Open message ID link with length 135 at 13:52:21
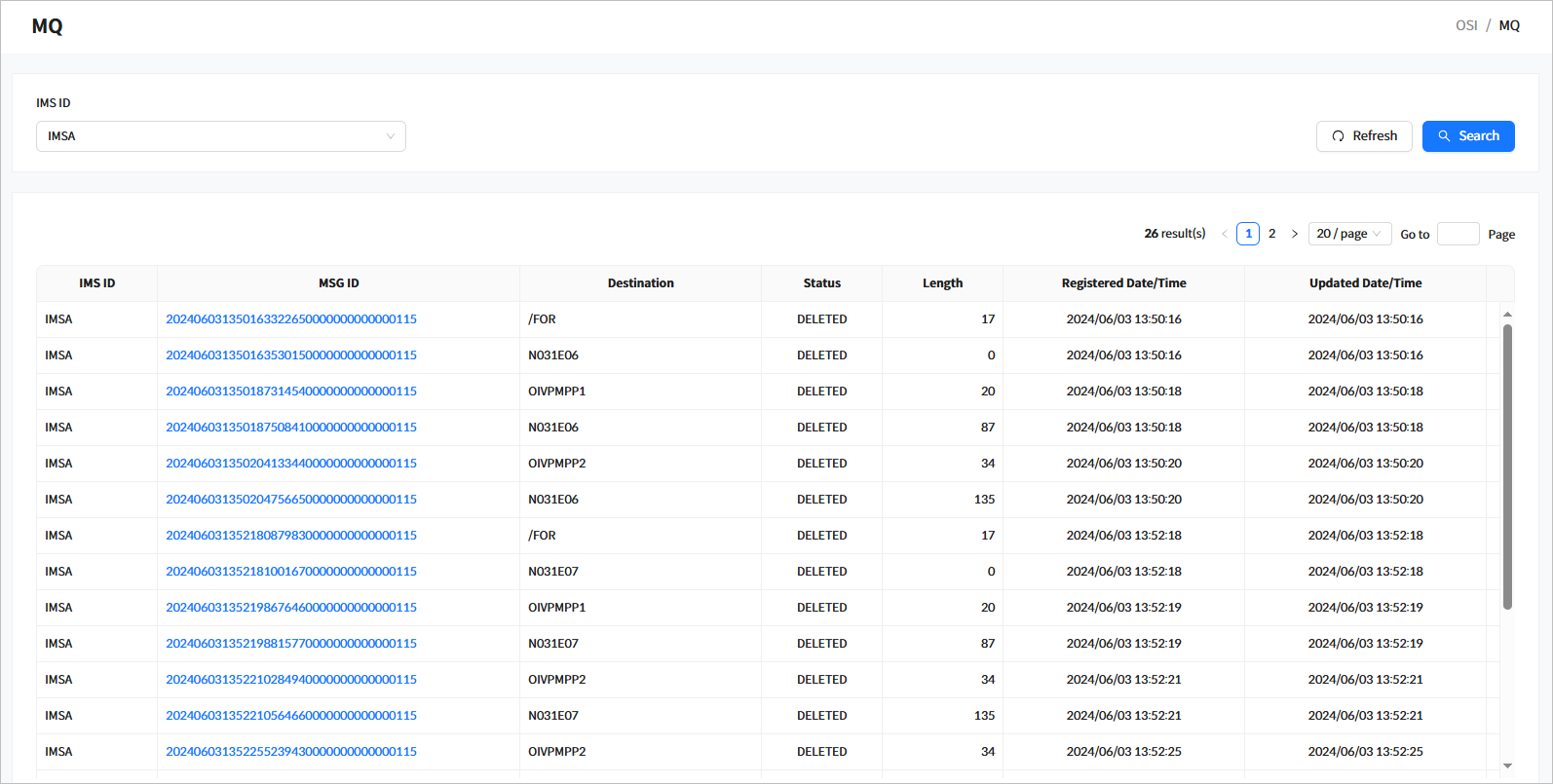Viewport: 1553px width, 784px height. (x=291, y=716)
